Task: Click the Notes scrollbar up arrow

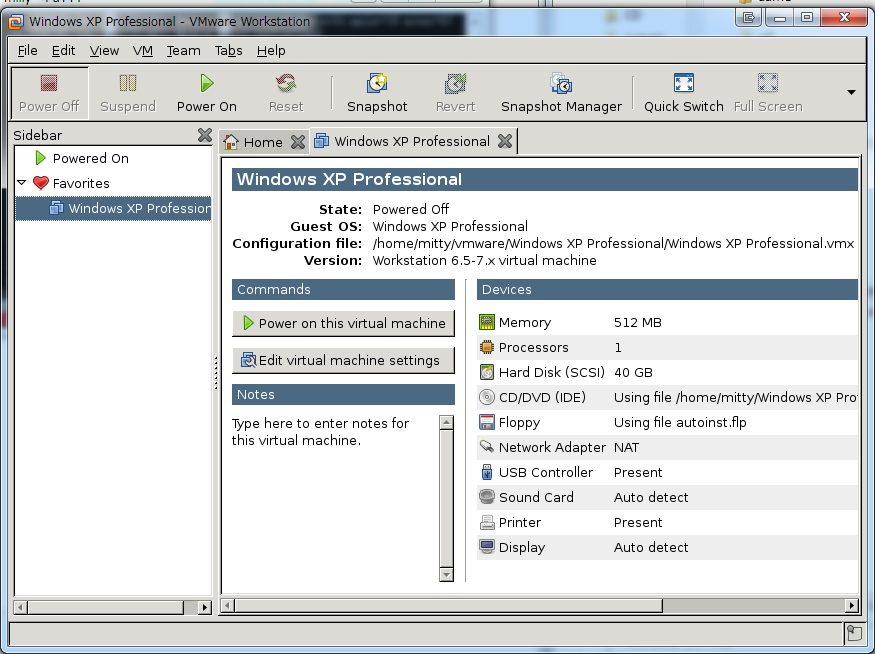Action: click(x=446, y=422)
